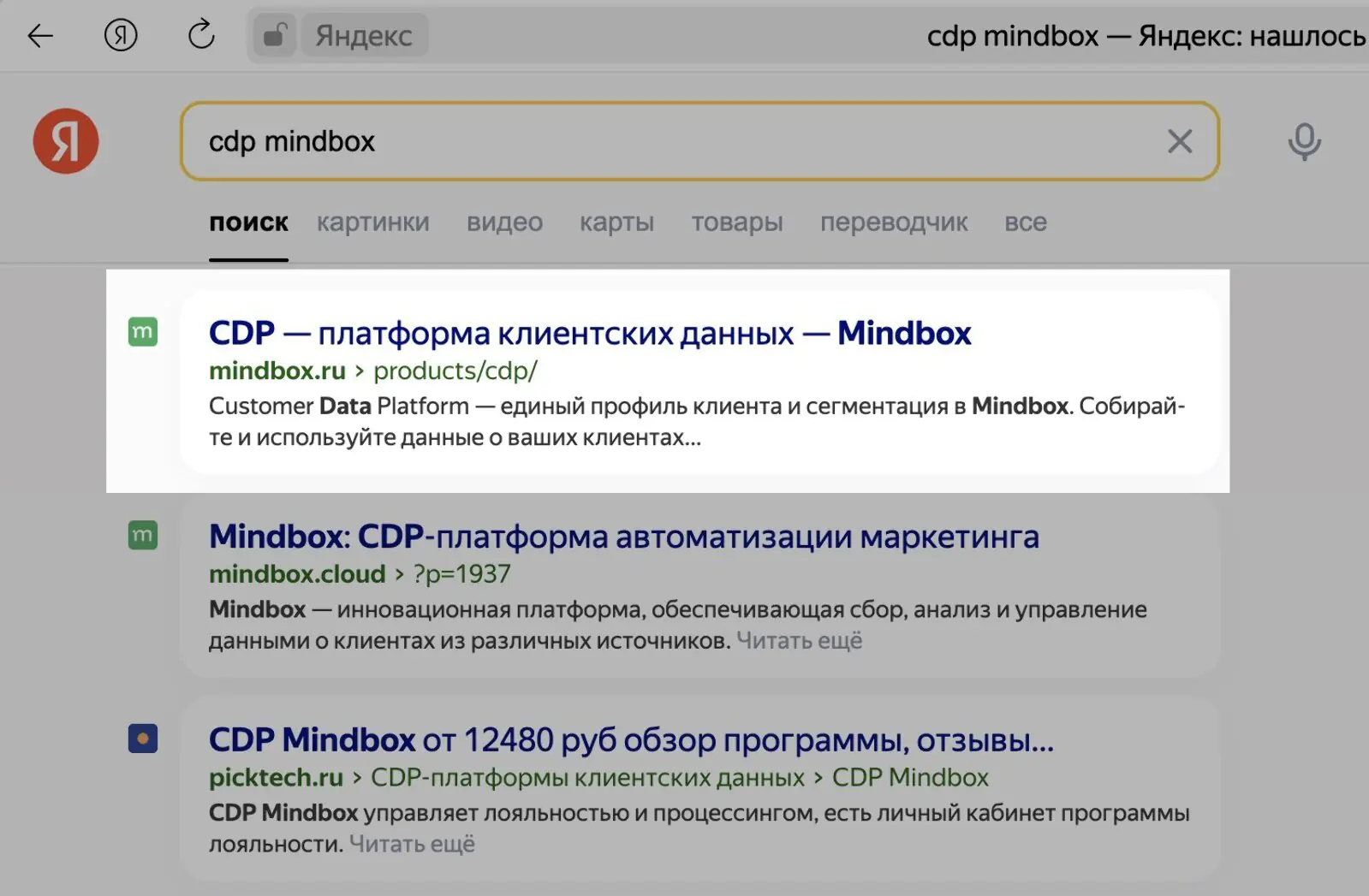Open the 'переводчик' tab
This screenshot has height=896, width=1369.
(x=894, y=223)
